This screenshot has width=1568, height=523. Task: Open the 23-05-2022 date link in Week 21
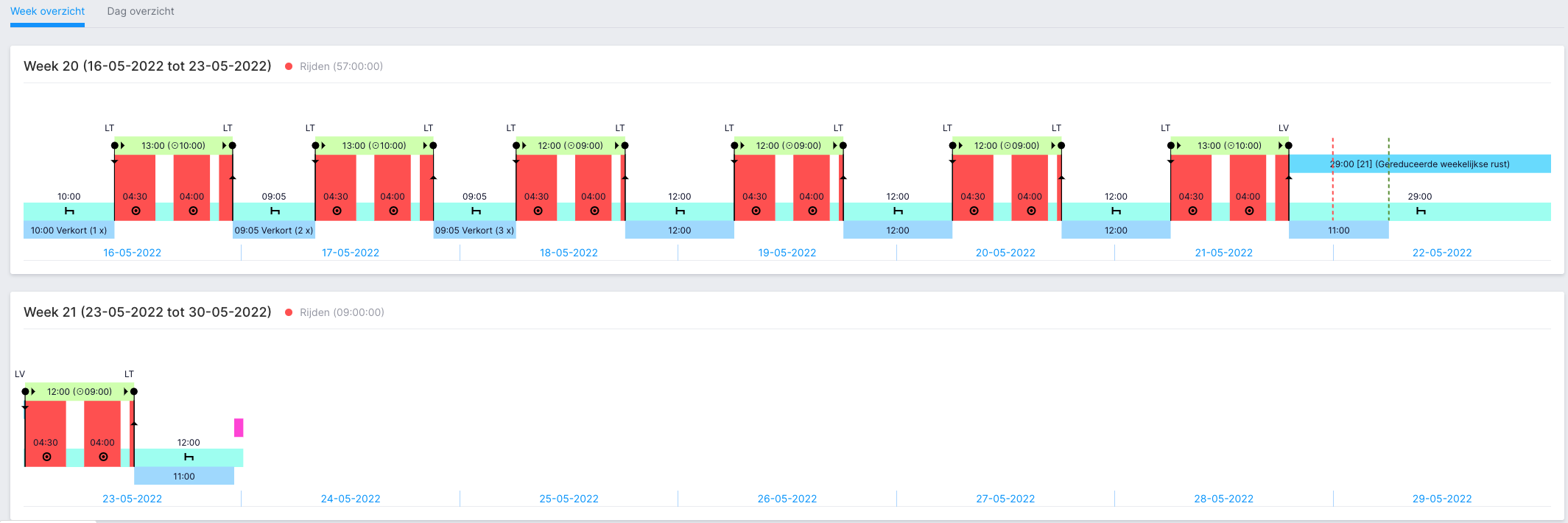[132, 499]
